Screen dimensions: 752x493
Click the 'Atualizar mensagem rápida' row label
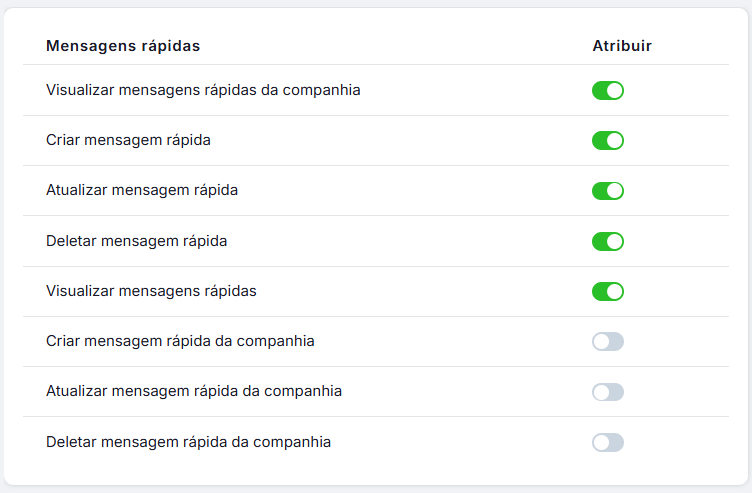click(142, 190)
